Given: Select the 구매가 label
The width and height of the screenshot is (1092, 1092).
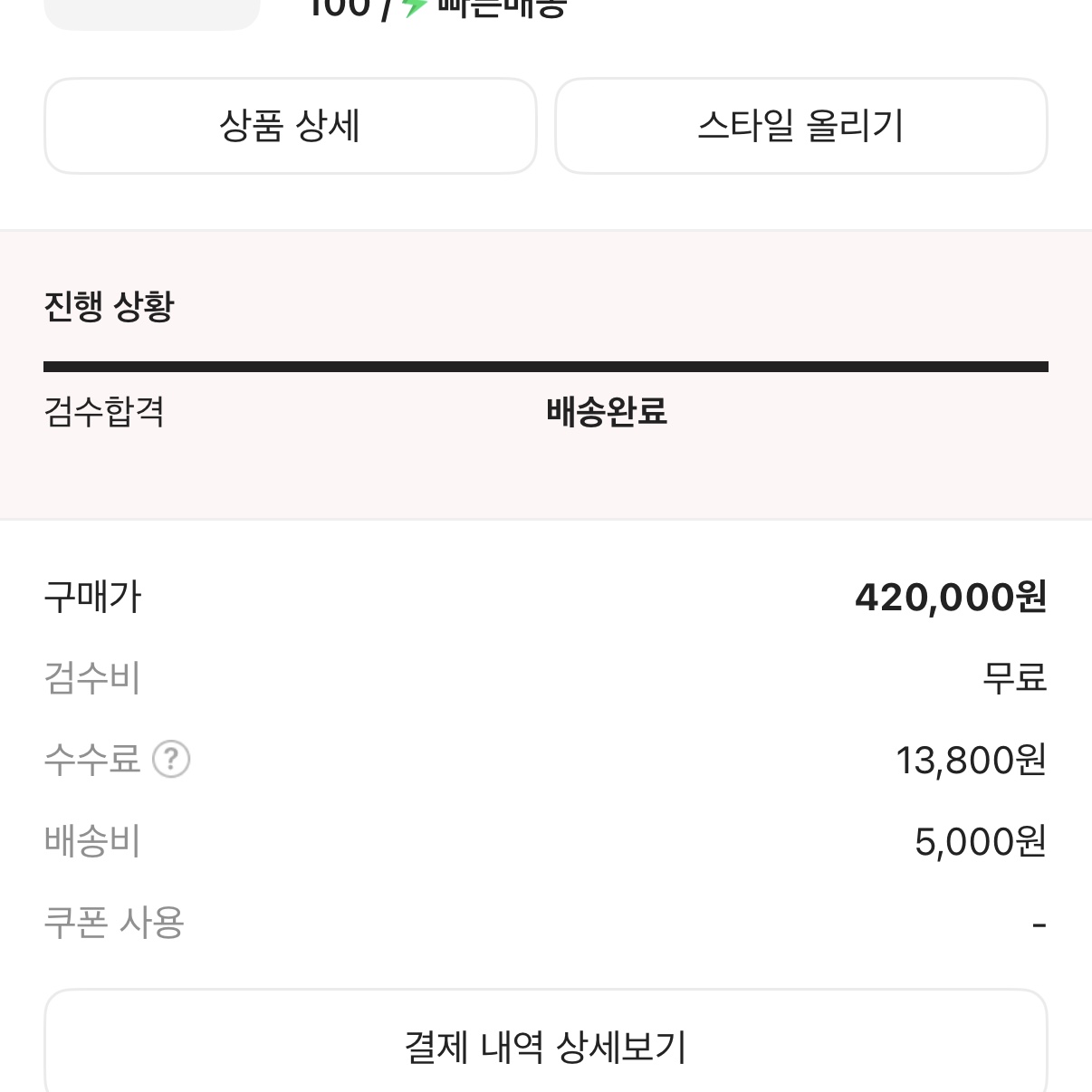Looking at the screenshot, I should click(93, 597).
